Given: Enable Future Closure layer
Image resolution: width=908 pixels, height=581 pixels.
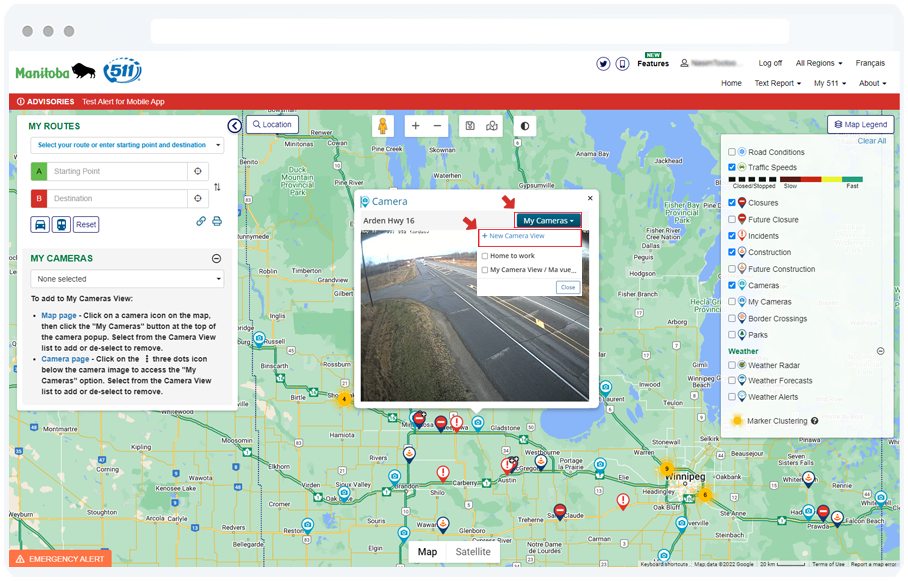Looking at the screenshot, I should click(732, 220).
